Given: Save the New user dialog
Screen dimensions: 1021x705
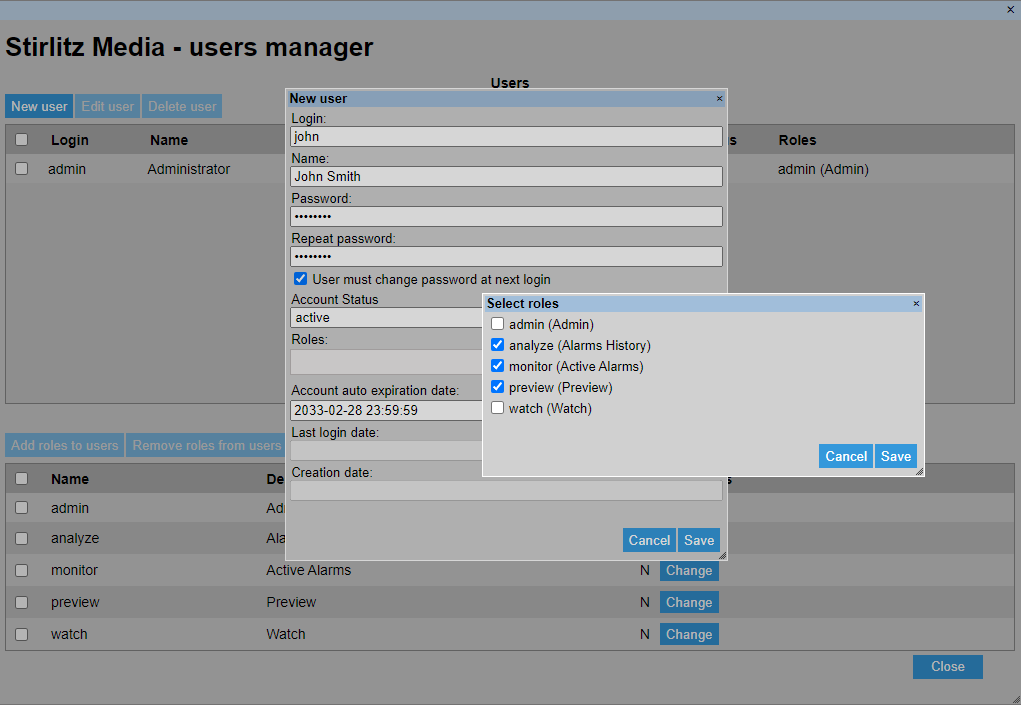Looking at the screenshot, I should tap(699, 540).
